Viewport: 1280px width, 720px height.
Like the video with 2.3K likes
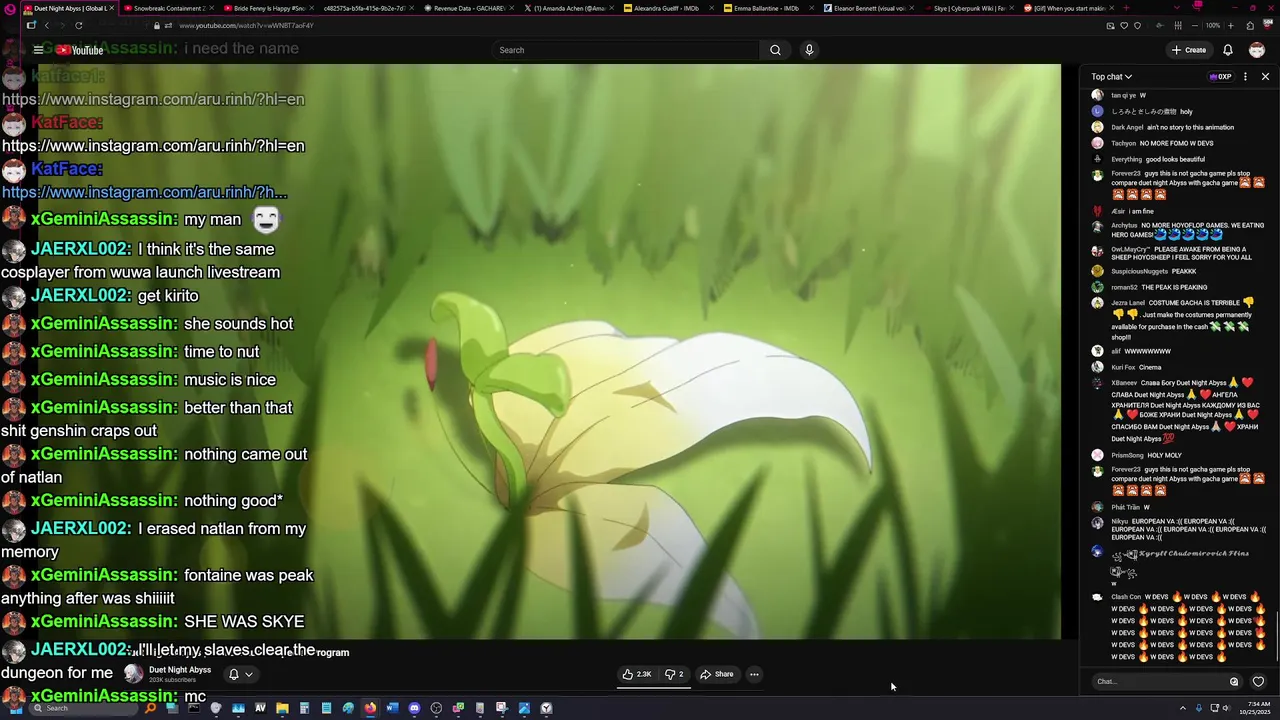(637, 674)
